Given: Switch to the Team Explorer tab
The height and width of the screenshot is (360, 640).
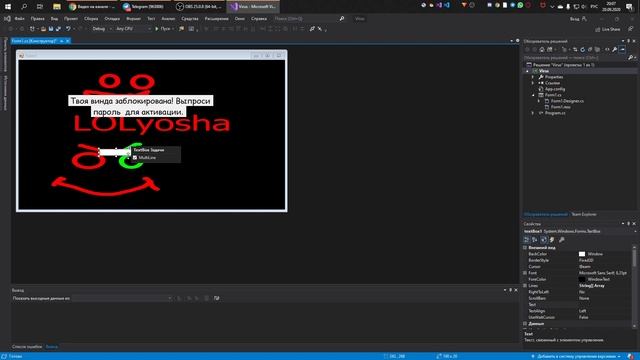Looking at the screenshot, I should 584,214.
